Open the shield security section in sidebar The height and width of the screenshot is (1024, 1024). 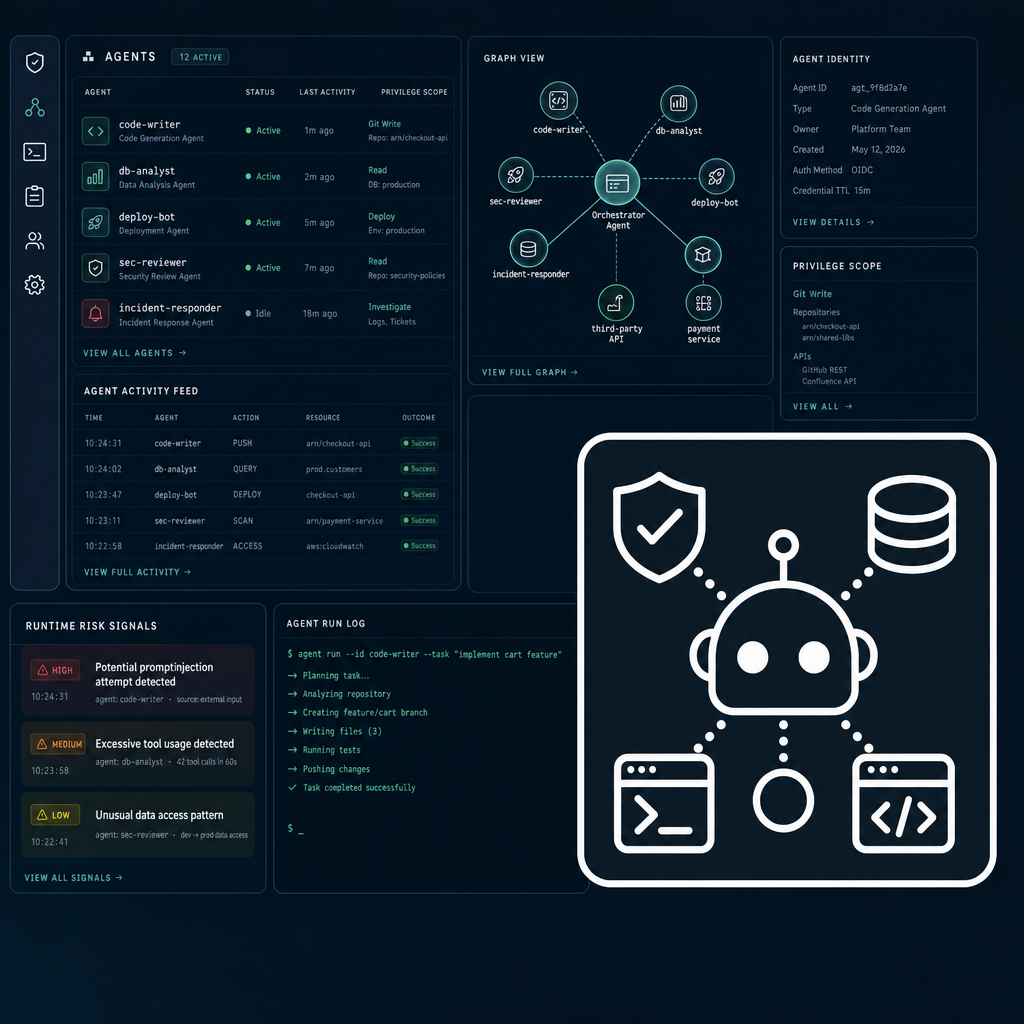pyautogui.click(x=35, y=63)
